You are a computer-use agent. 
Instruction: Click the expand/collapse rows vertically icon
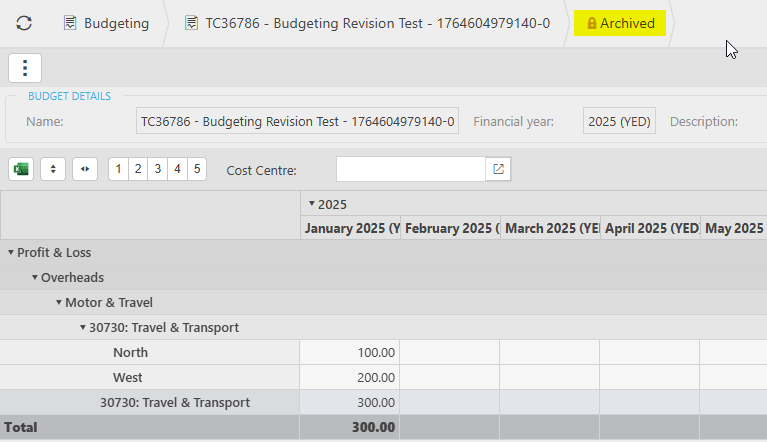(53, 169)
